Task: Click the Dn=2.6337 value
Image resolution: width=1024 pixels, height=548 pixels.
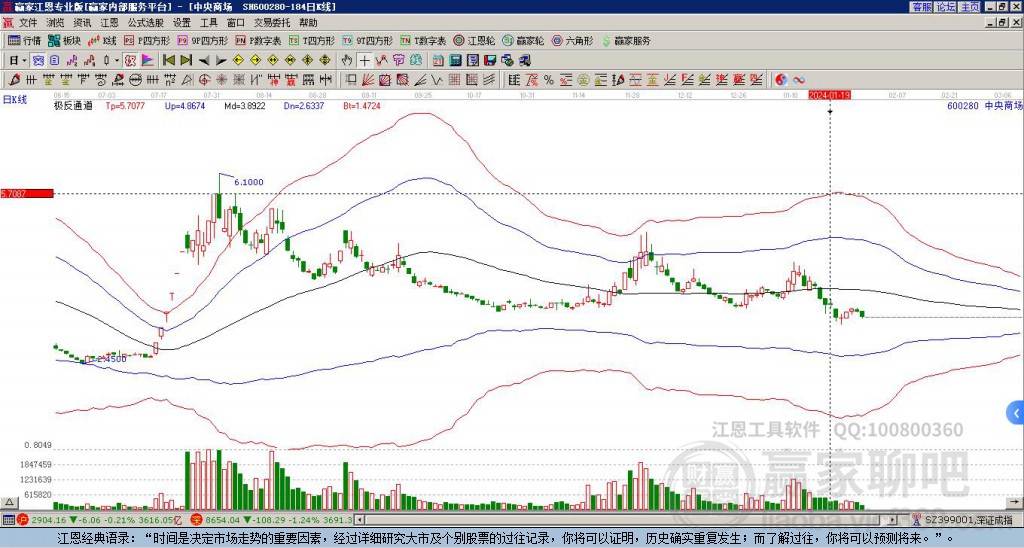Action: click(304, 105)
